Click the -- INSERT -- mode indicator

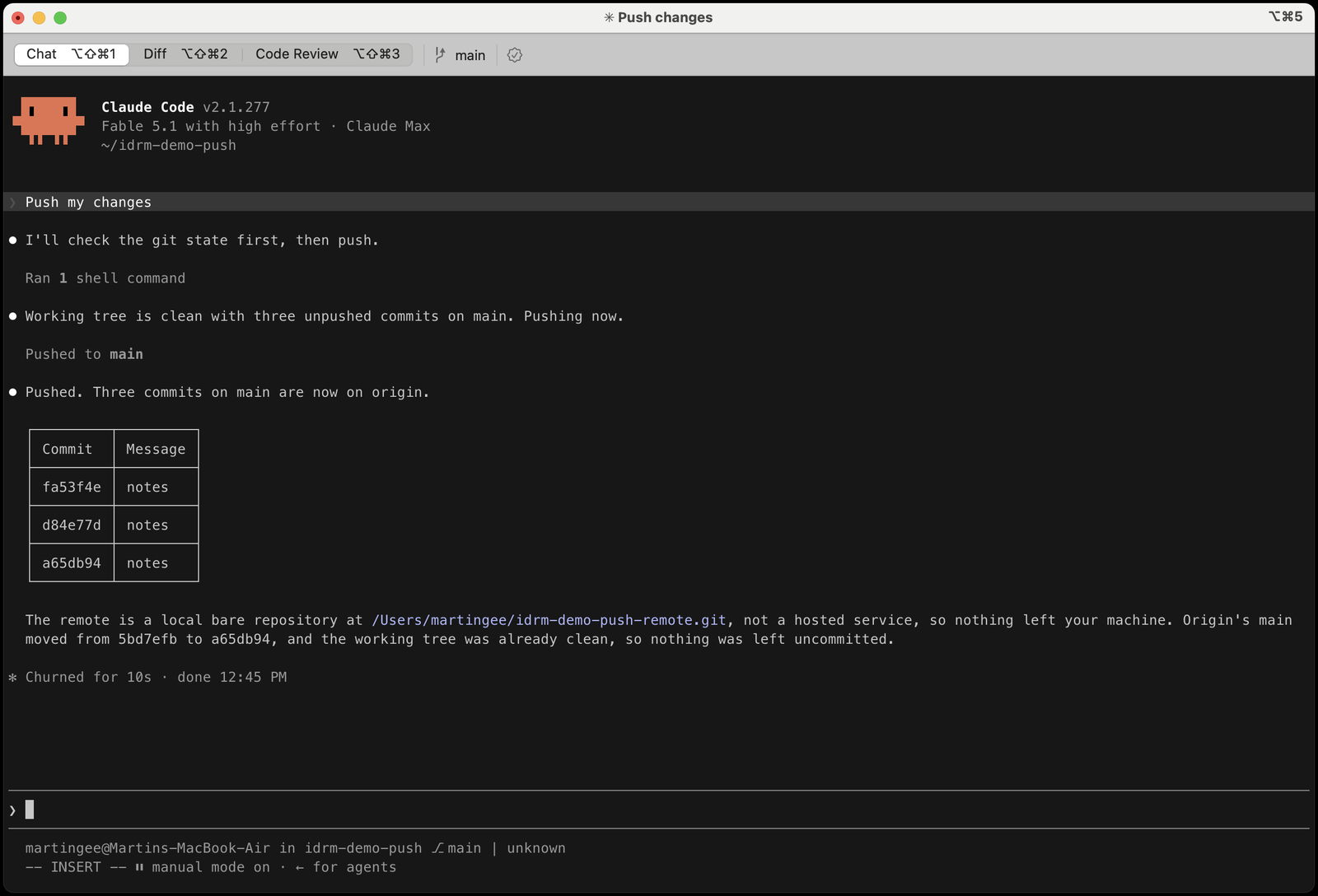point(76,867)
